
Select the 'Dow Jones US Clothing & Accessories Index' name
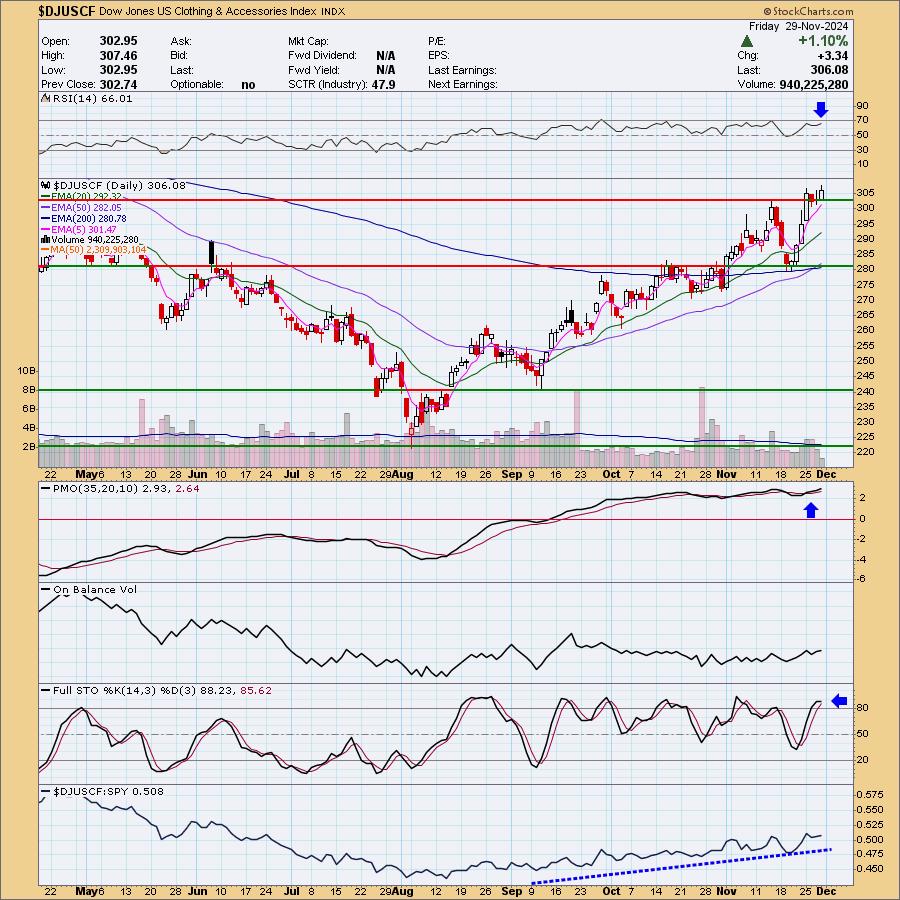coord(208,11)
